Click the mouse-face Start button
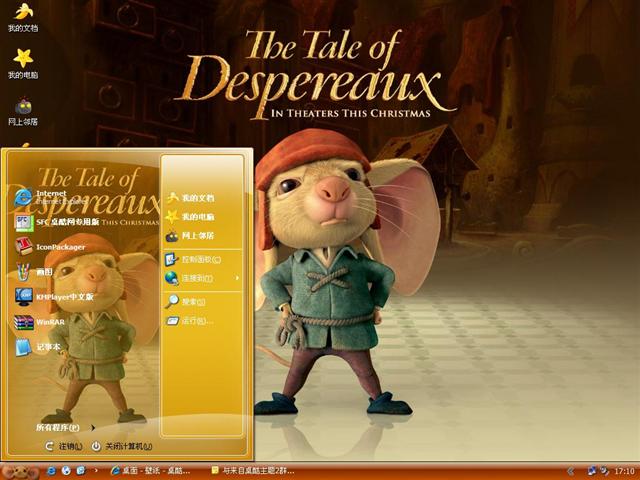 (x=20, y=472)
